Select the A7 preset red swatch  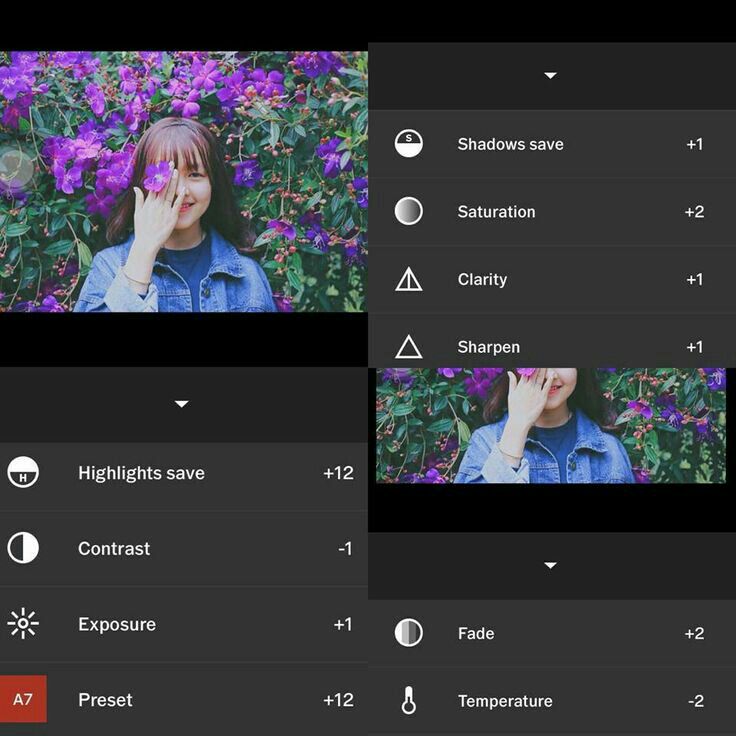click(23, 699)
